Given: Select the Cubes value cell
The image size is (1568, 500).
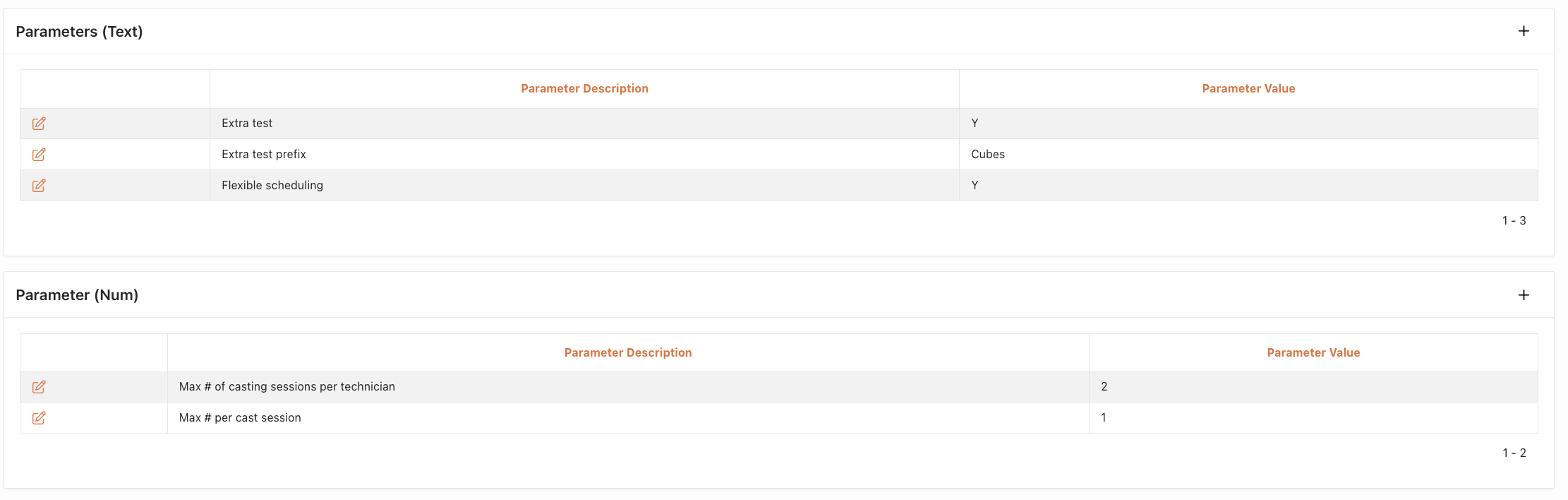Looking at the screenshot, I should click(1248, 155).
